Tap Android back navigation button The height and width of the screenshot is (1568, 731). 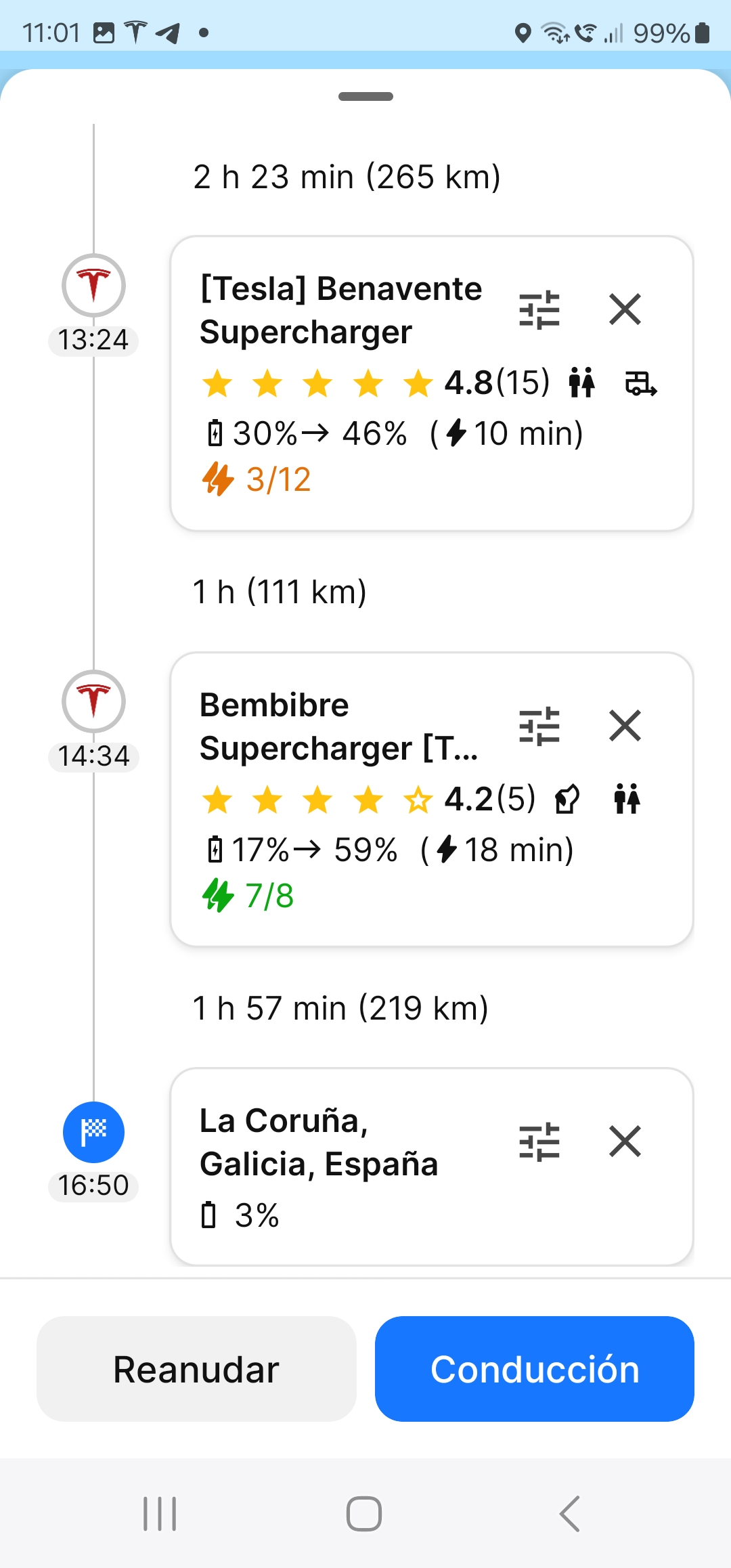(x=570, y=1513)
